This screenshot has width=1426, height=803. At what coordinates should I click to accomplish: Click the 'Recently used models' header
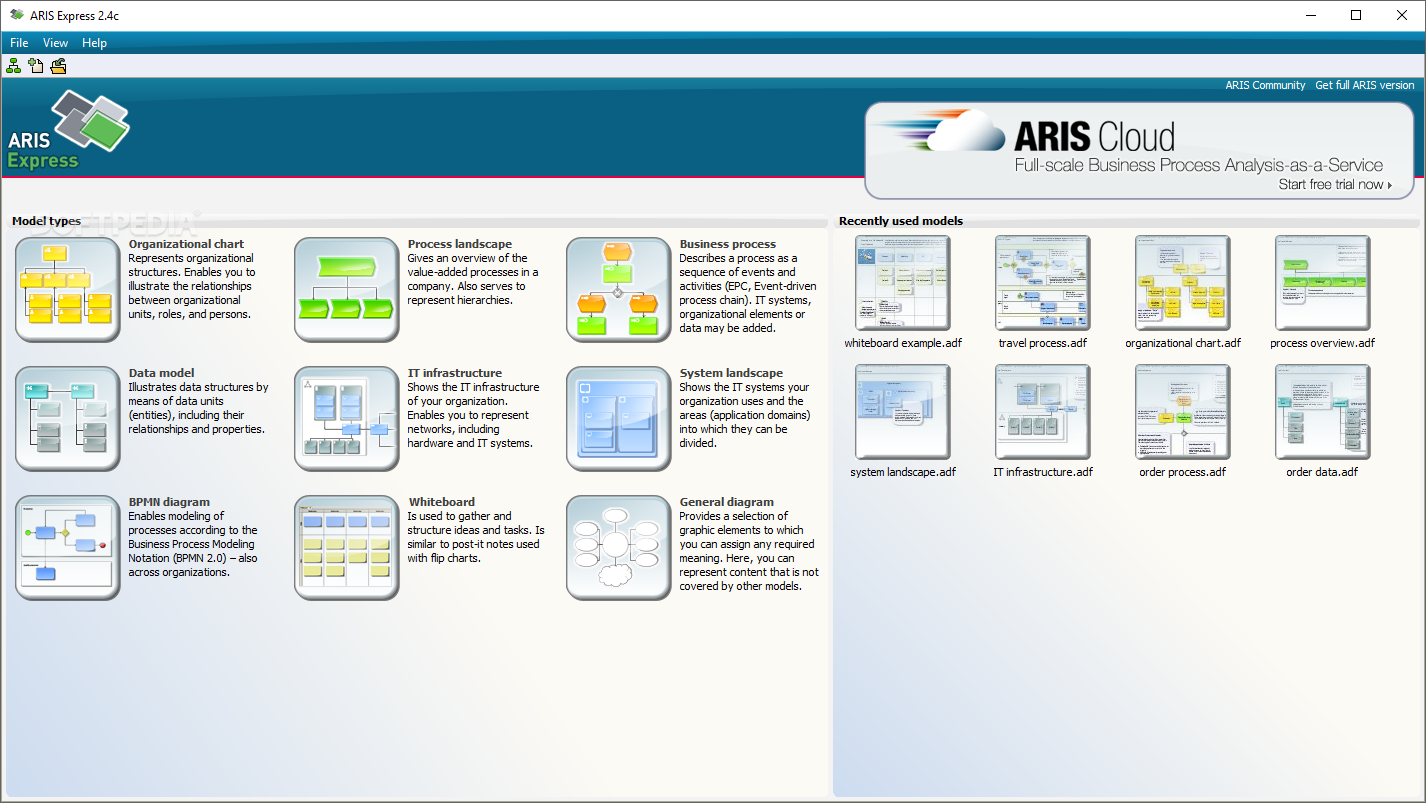[901, 221]
